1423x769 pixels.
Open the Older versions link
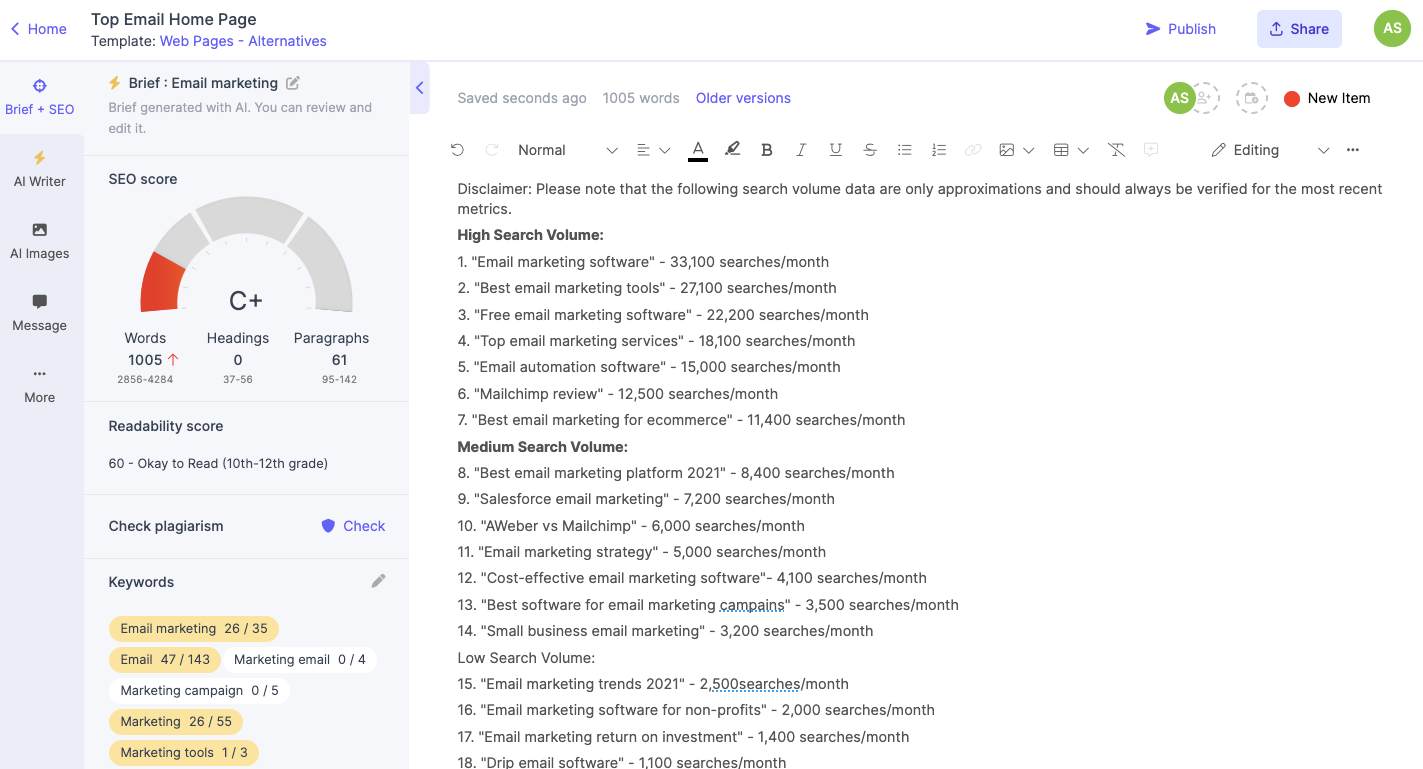click(743, 98)
